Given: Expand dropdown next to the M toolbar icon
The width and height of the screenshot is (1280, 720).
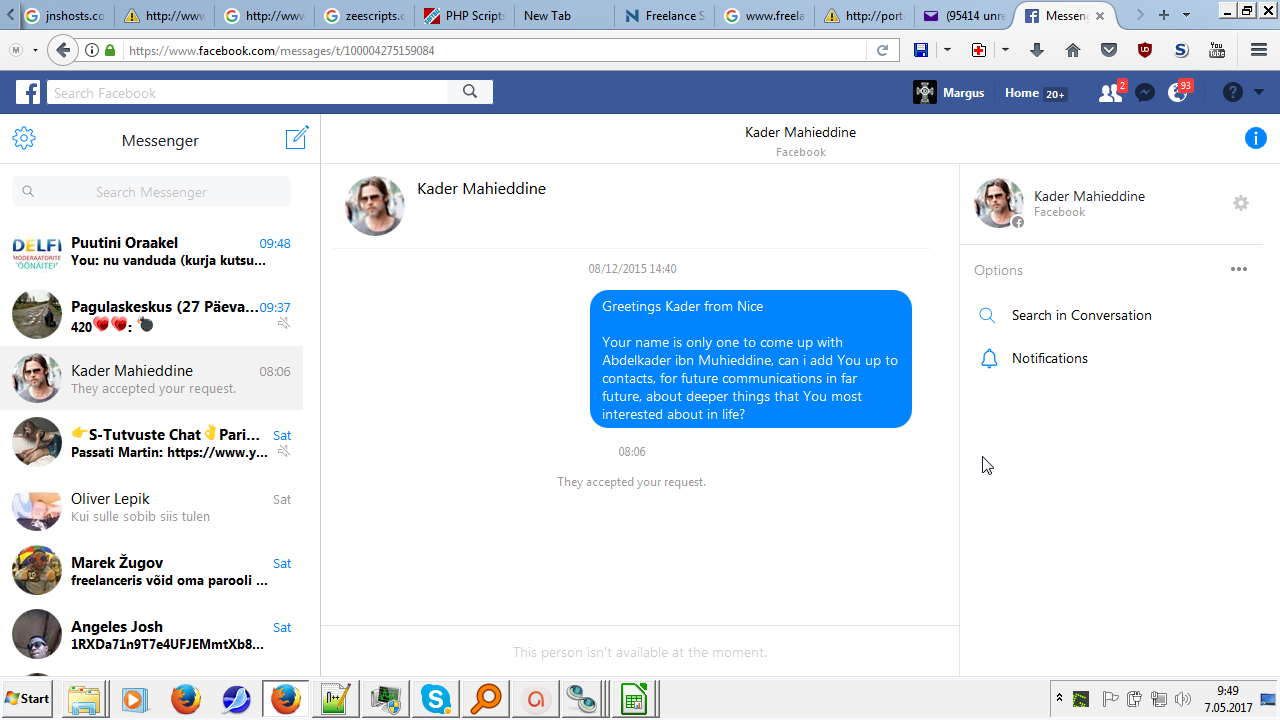Looking at the screenshot, I should pos(35,50).
